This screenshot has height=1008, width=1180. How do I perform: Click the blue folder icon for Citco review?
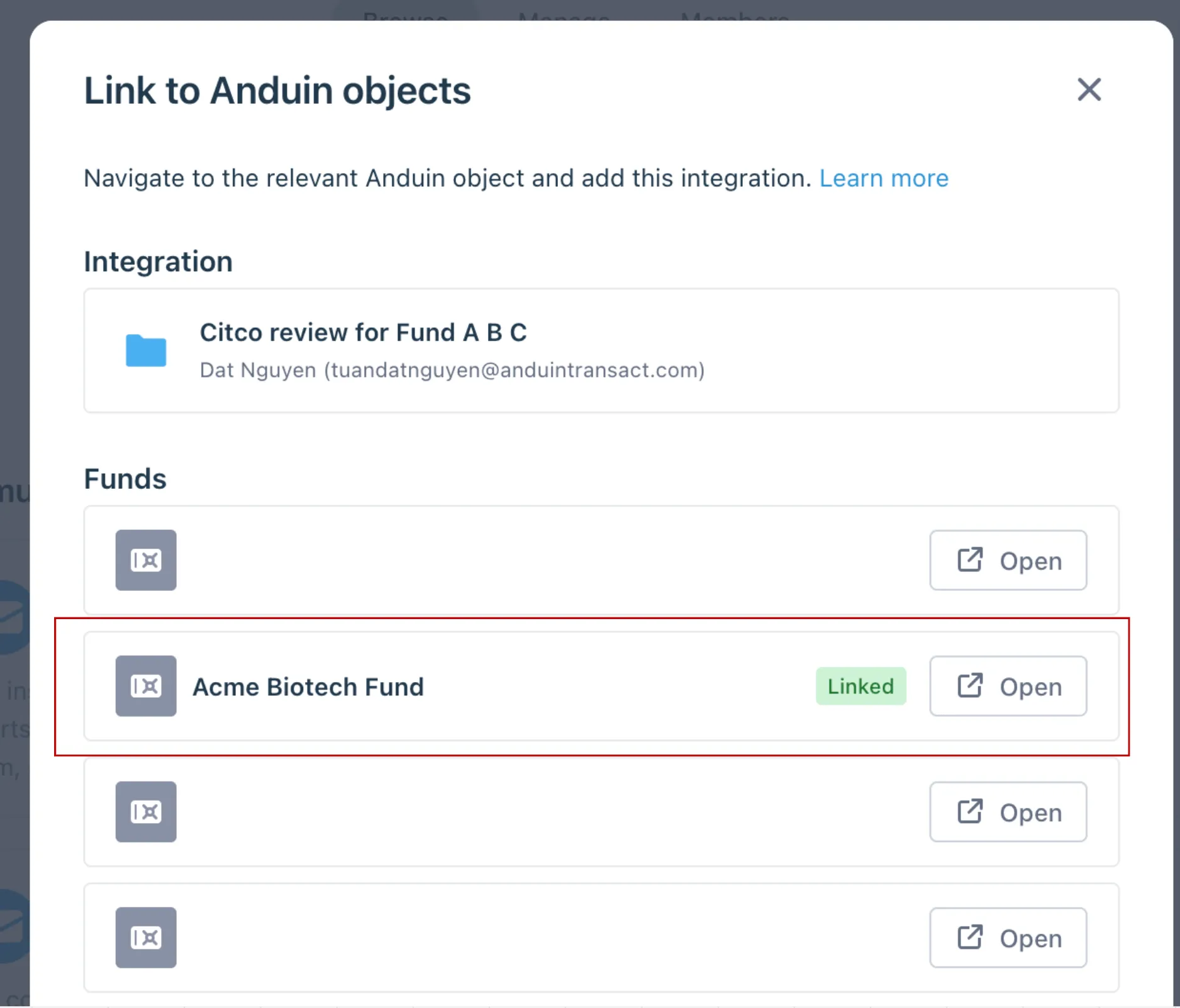click(x=146, y=350)
